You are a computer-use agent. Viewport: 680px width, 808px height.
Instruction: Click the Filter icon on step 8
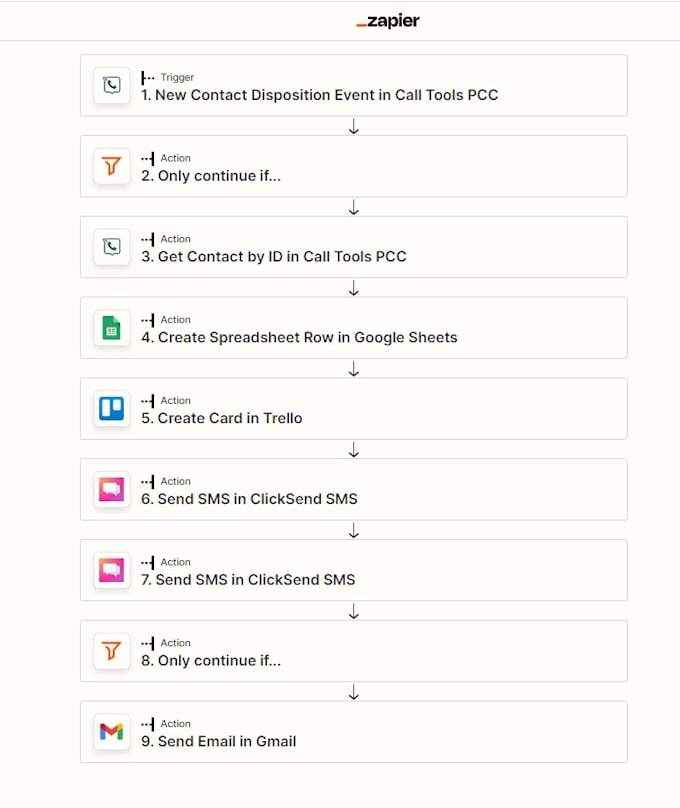click(x=111, y=650)
